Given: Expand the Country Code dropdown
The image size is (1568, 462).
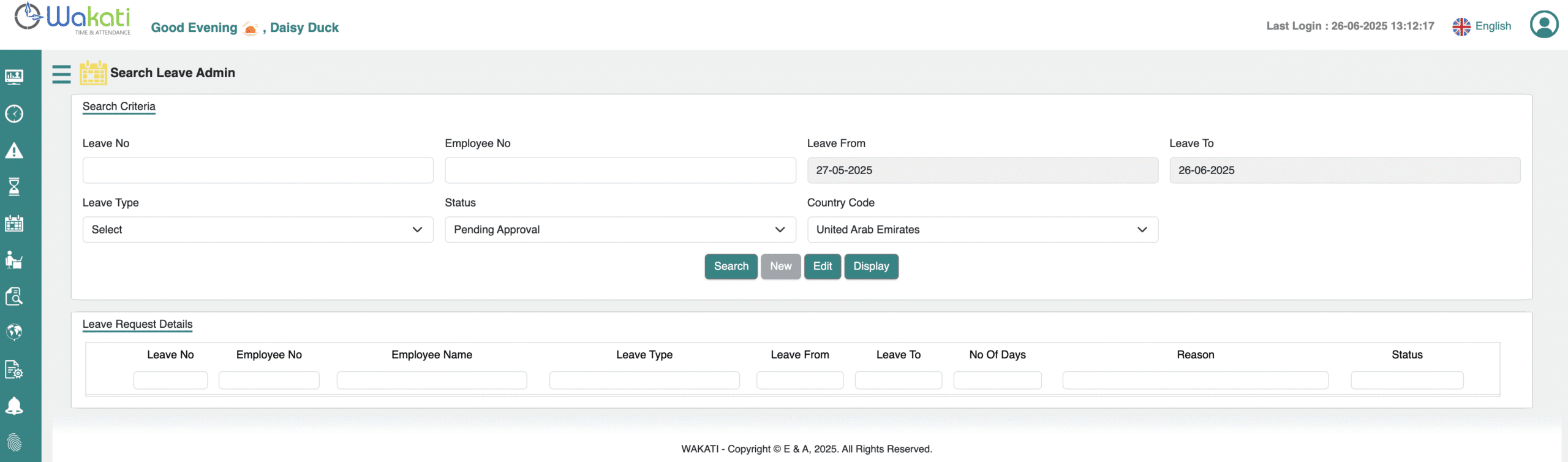Looking at the screenshot, I should pyautogui.click(x=982, y=230).
